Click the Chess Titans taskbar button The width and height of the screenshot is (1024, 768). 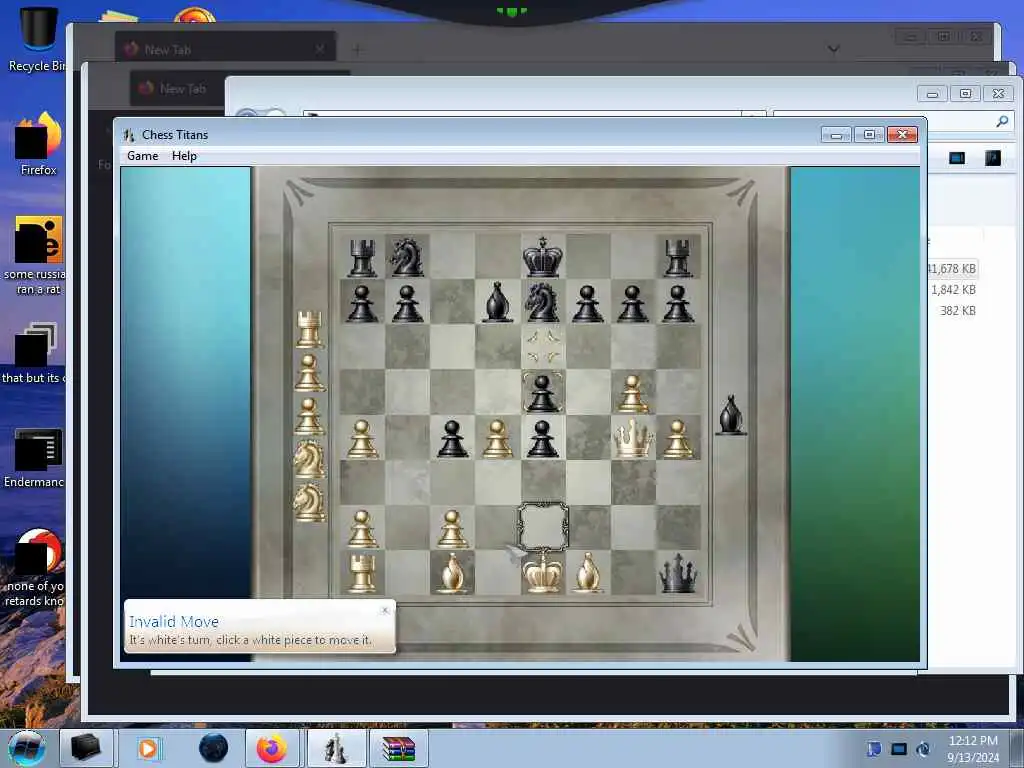tap(336, 748)
